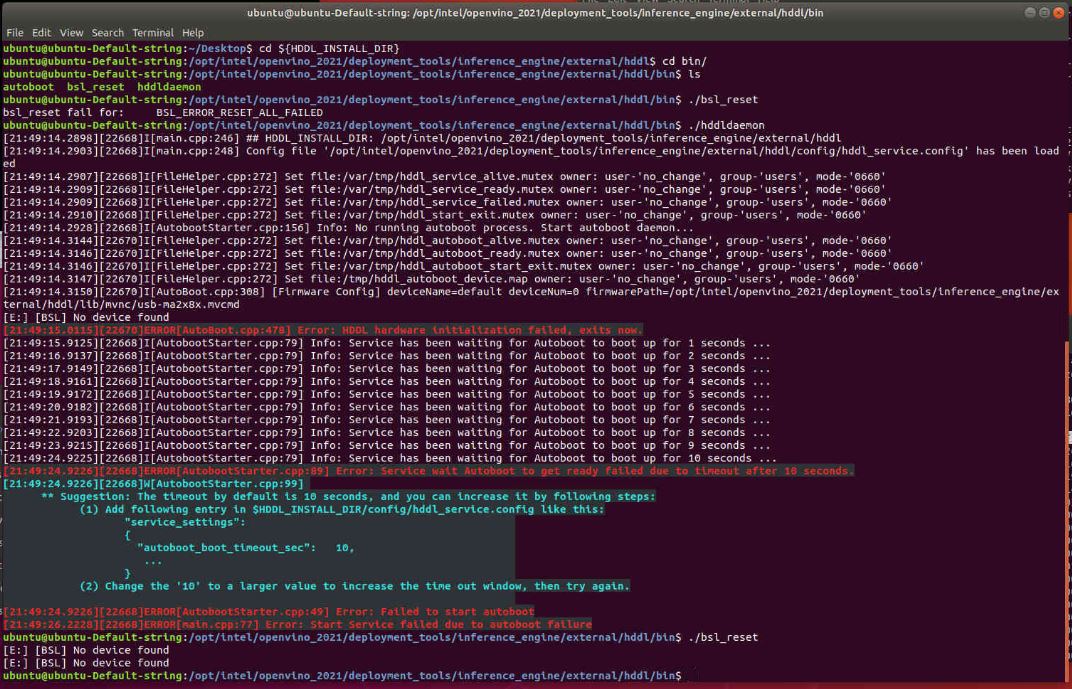This screenshot has width=1072, height=689.
Task: Click the 'hddl_start_exit.mutex' log line
Action: coord(435,215)
